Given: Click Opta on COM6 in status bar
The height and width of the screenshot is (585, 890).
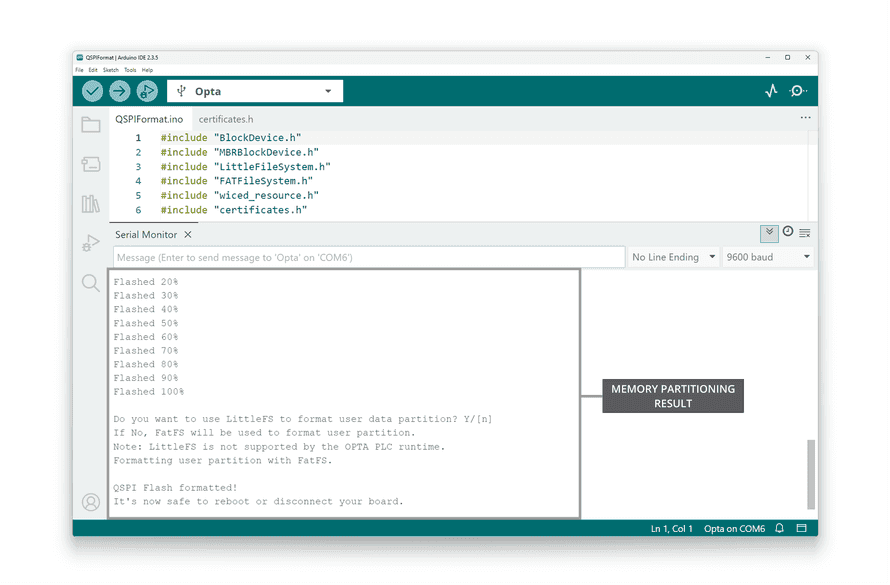Looking at the screenshot, I should pyautogui.click(x=734, y=528).
